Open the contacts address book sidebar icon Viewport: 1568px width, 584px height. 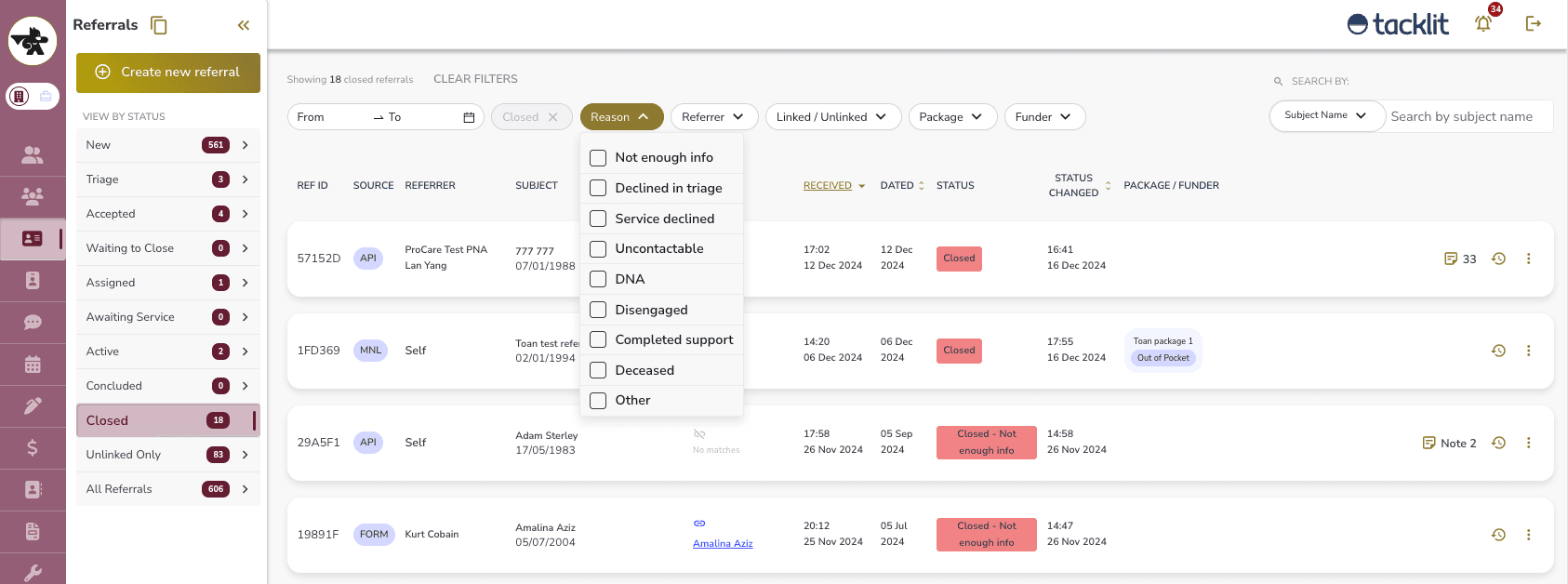coord(33,489)
